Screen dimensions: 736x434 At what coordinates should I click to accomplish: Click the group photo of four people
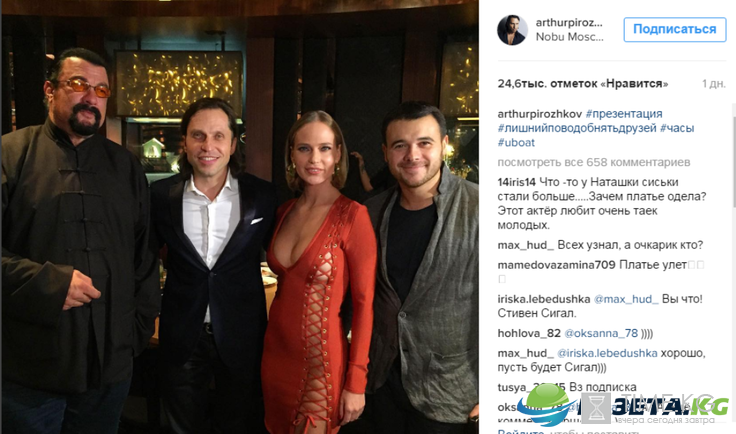(x=240, y=217)
